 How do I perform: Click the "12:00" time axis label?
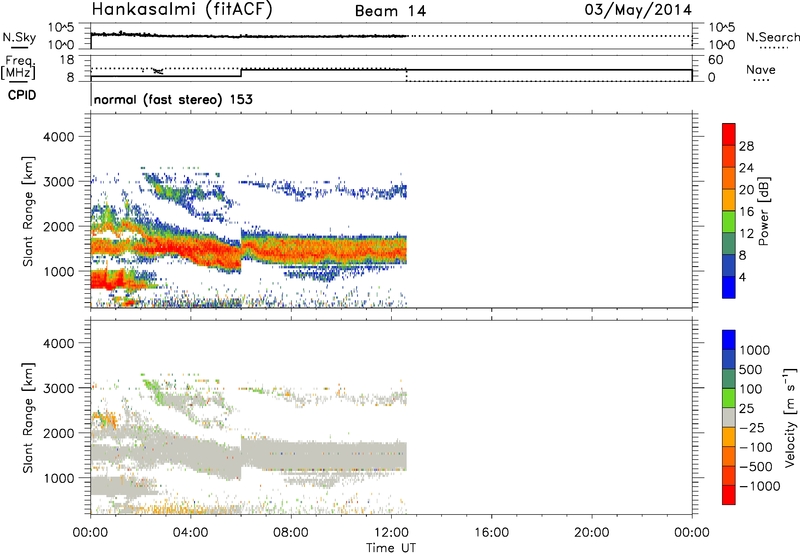(x=391, y=533)
